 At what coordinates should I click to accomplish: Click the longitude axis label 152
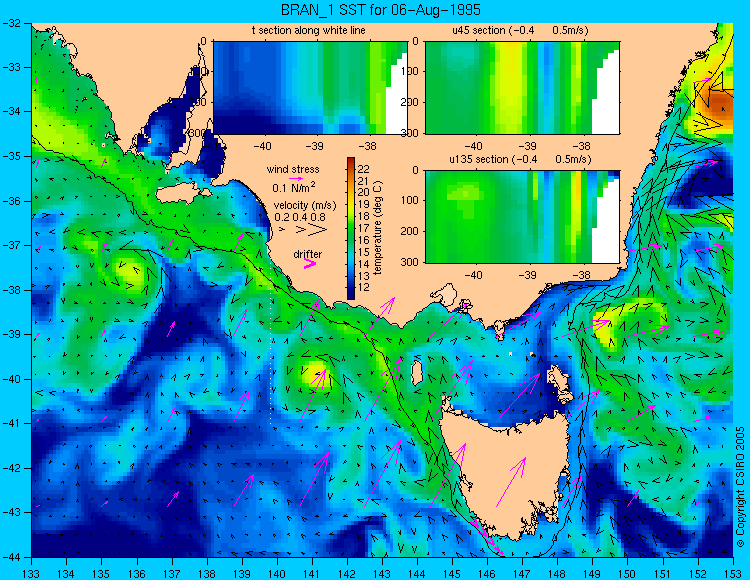pos(698,574)
